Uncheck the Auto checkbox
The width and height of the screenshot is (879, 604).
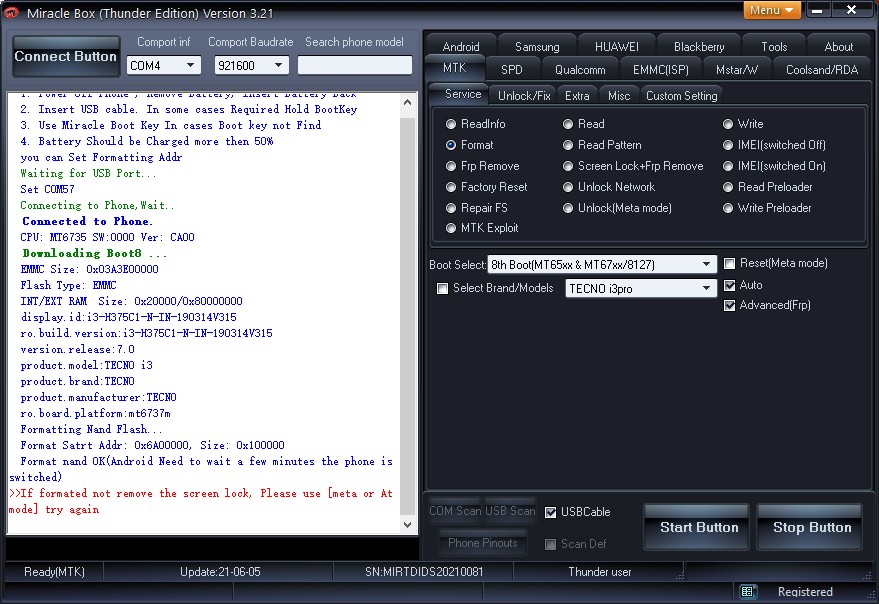click(x=729, y=285)
